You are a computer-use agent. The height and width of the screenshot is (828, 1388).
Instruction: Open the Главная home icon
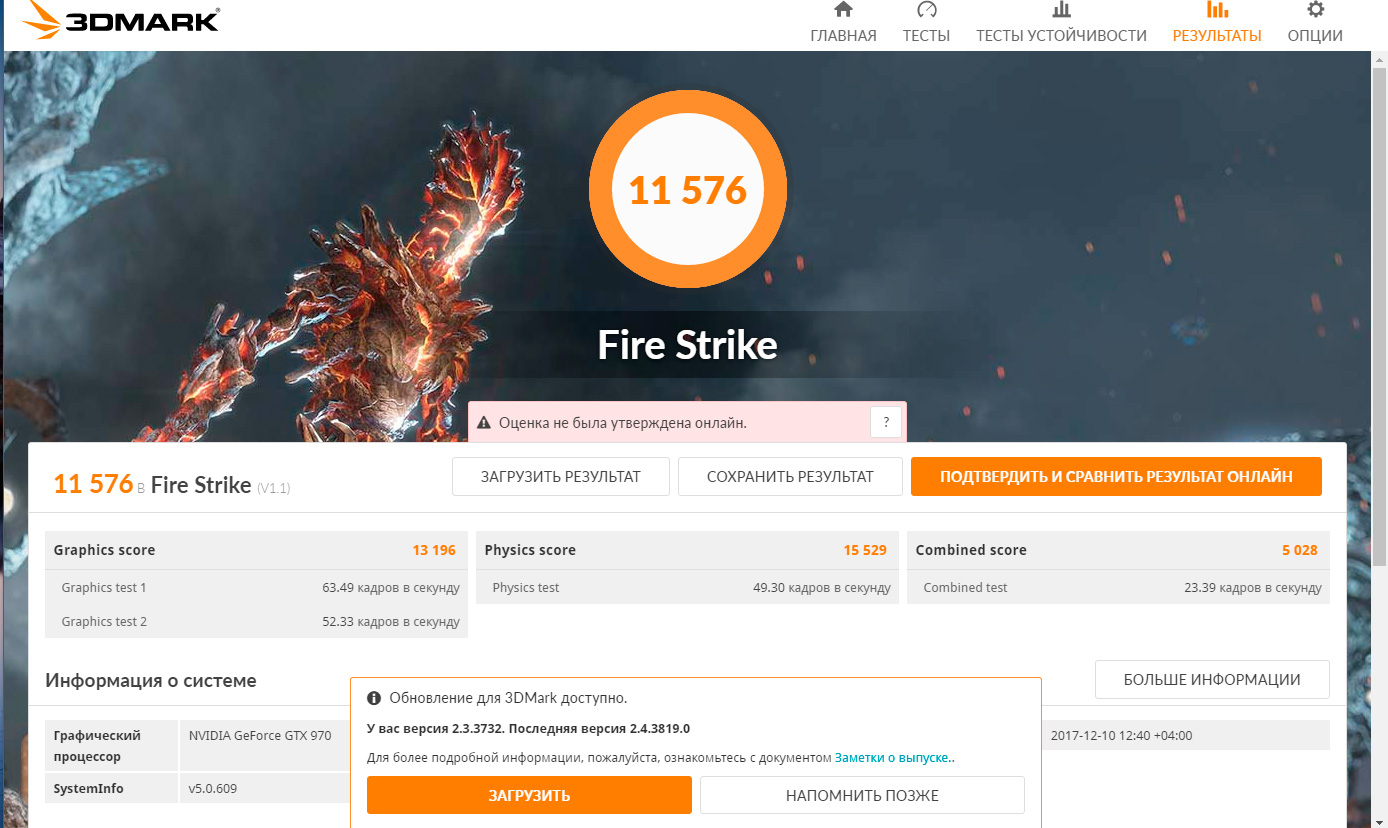(843, 10)
